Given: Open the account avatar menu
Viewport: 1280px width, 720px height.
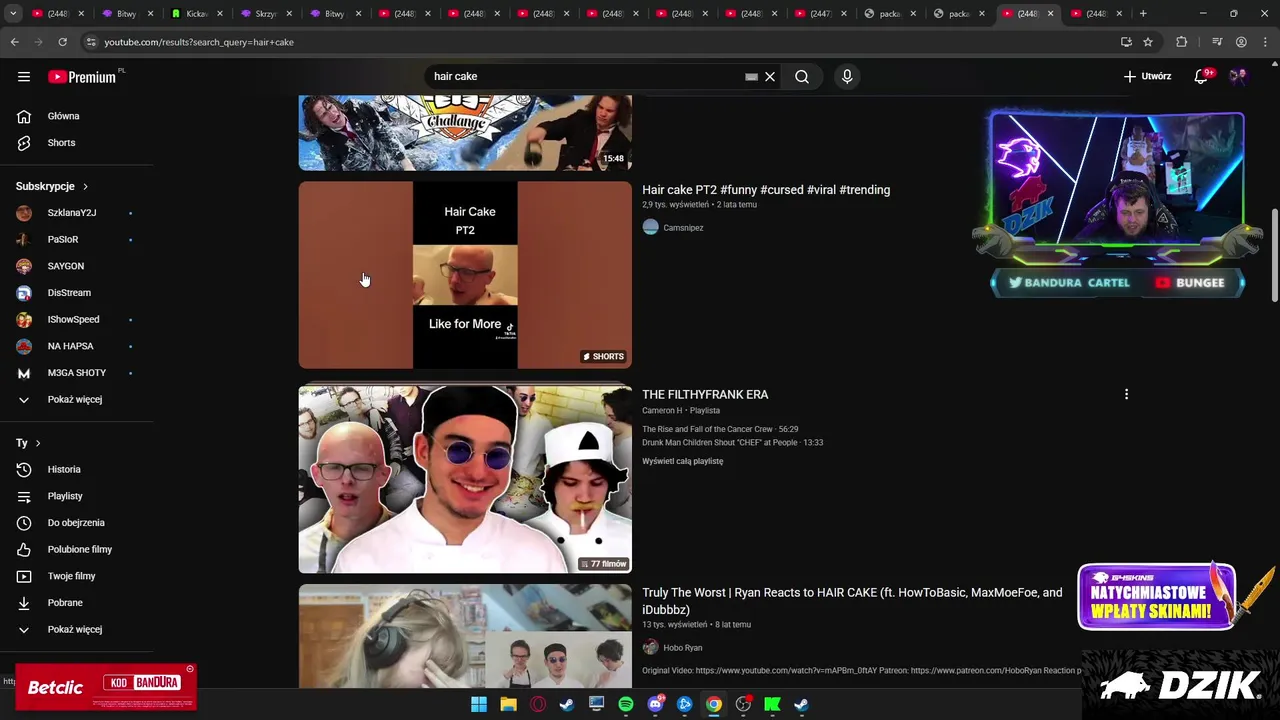Looking at the screenshot, I should point(1238,76).
